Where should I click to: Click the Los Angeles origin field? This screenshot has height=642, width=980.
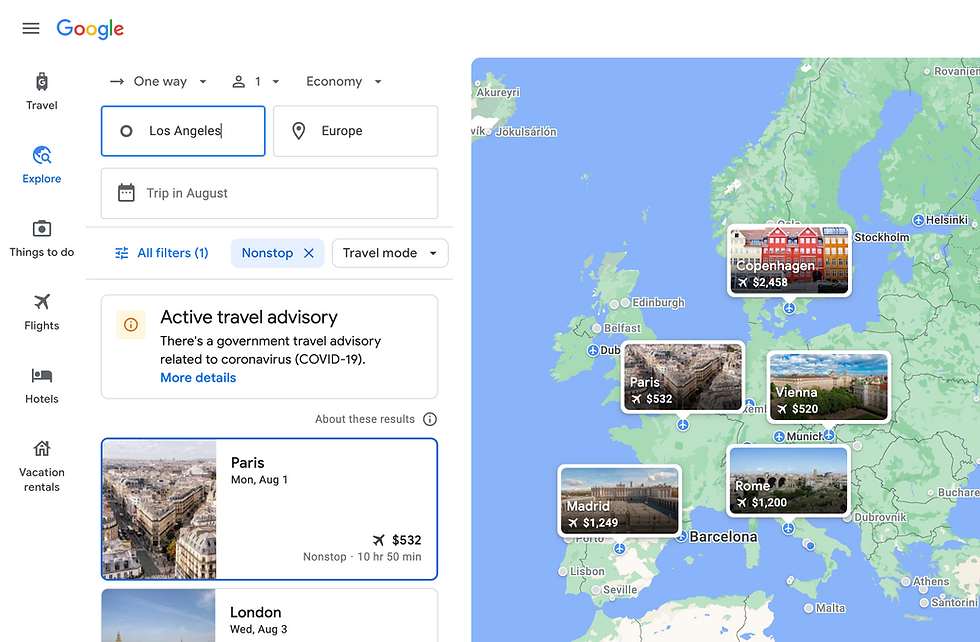(x=183, y=131)
